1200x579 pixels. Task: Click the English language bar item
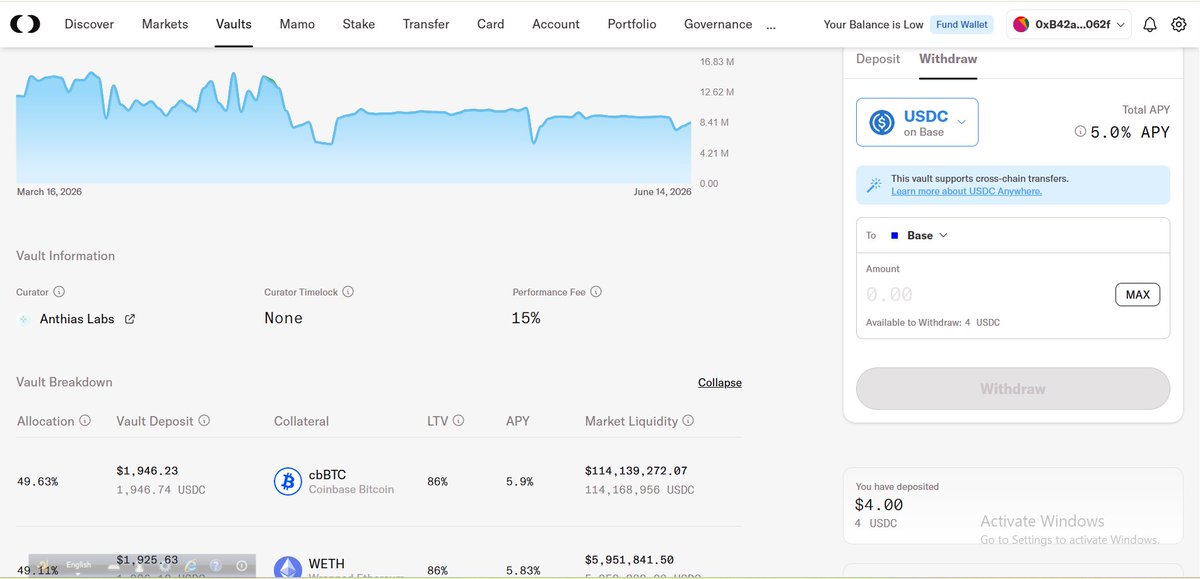[x=78, y=565]
